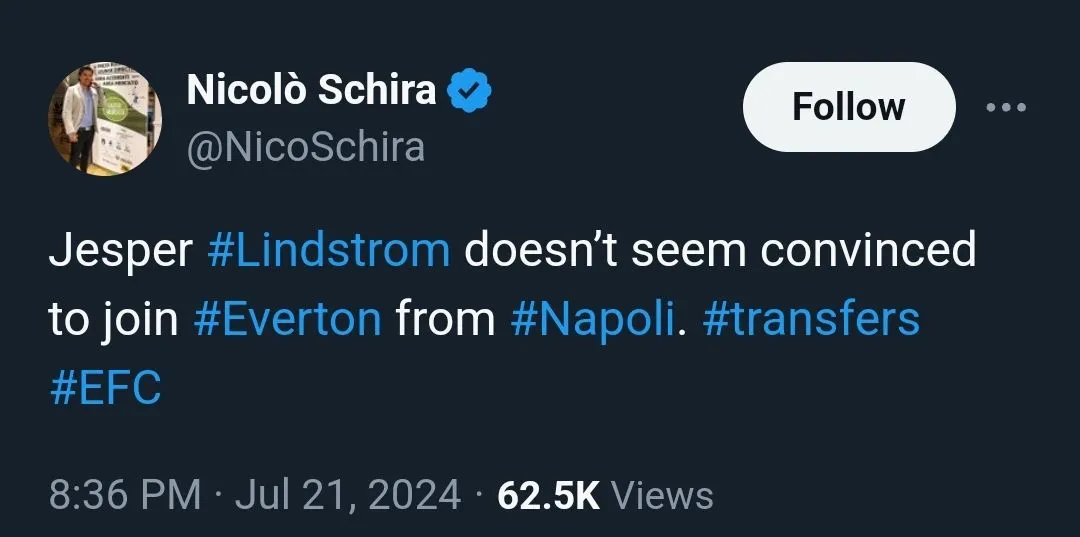Viewport: 1080px width, 537px height.
Task: Click the word Jesper in the tweet
Action: coord(120,250)
